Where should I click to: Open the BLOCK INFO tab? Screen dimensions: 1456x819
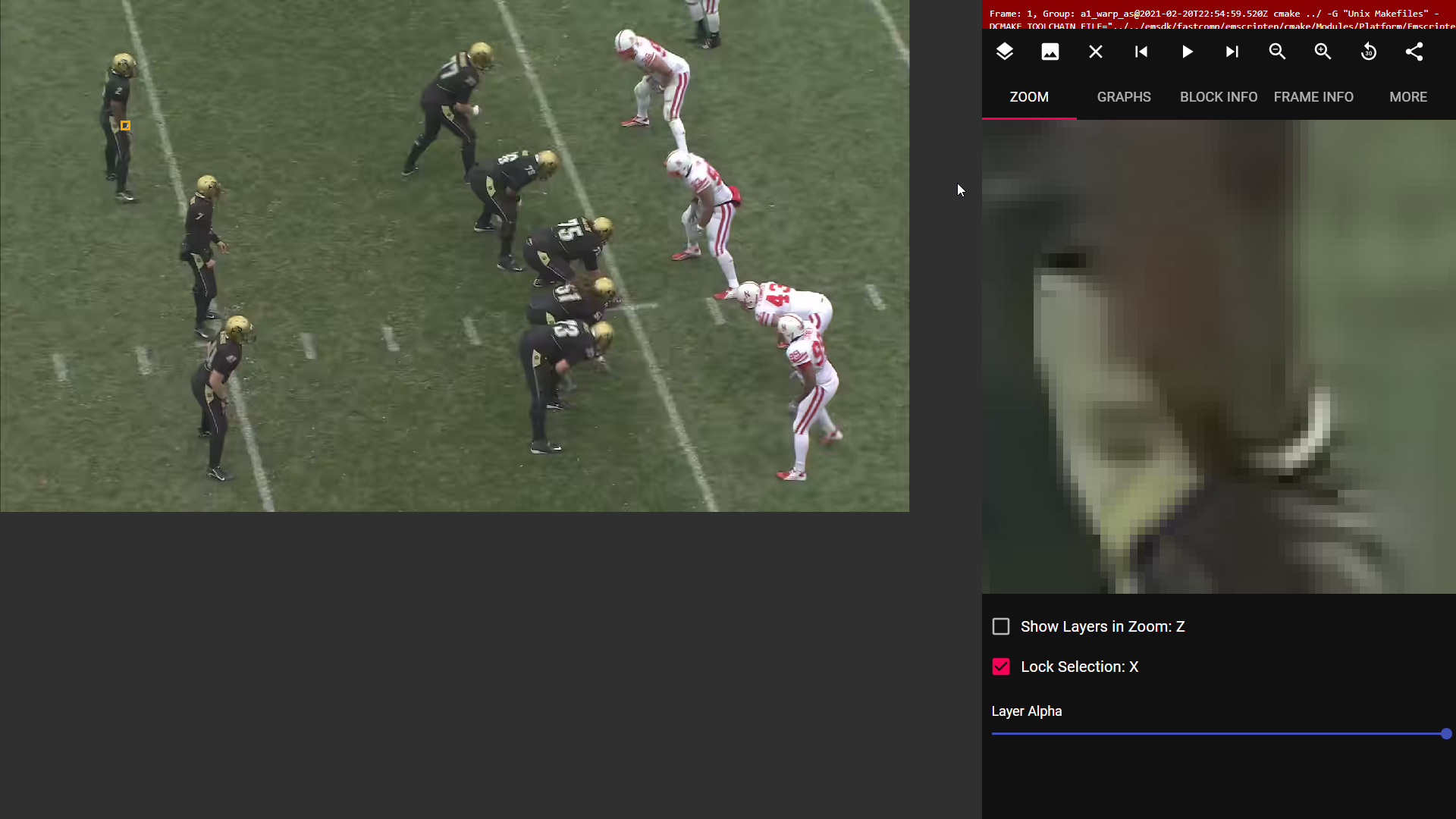[1218, 97]
